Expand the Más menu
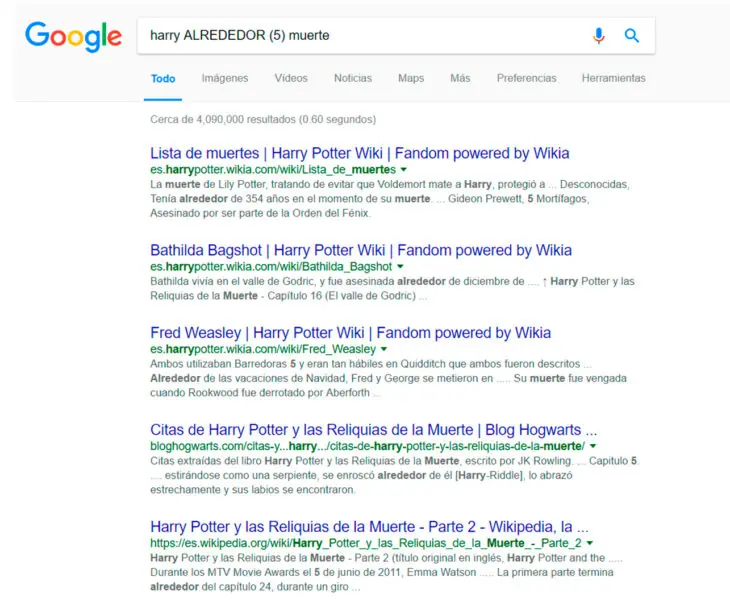730x614 pixels. click(x=460, y=78)
